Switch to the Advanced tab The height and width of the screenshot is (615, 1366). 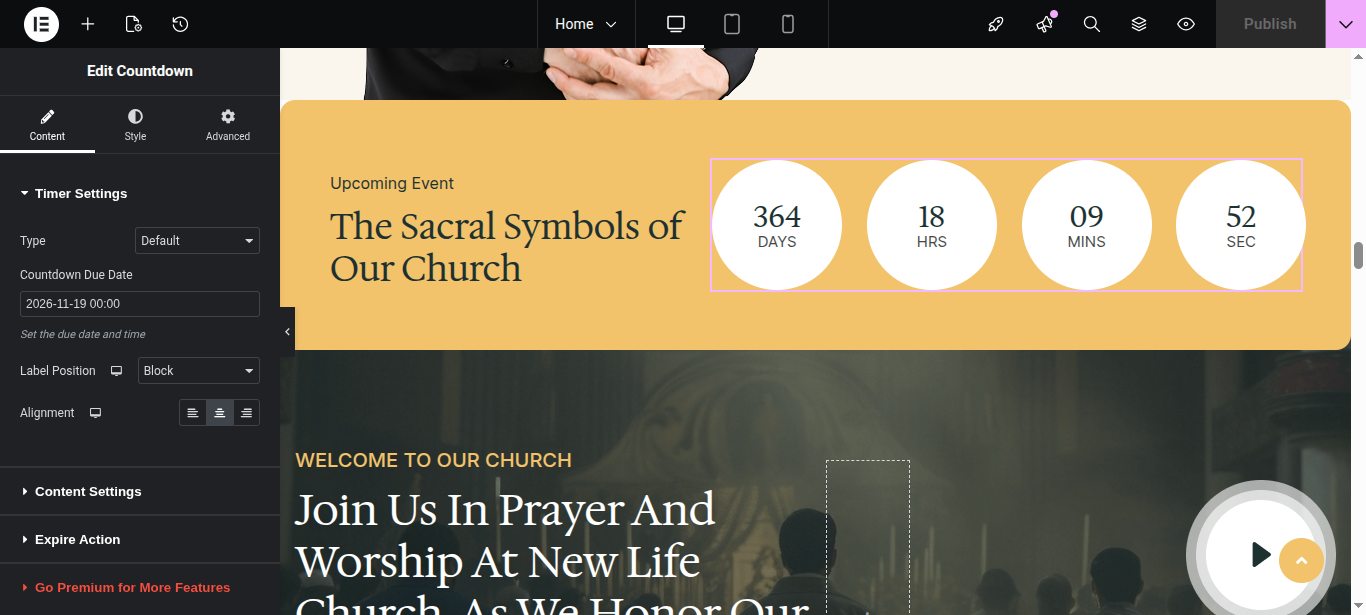[x=228, y=125]
